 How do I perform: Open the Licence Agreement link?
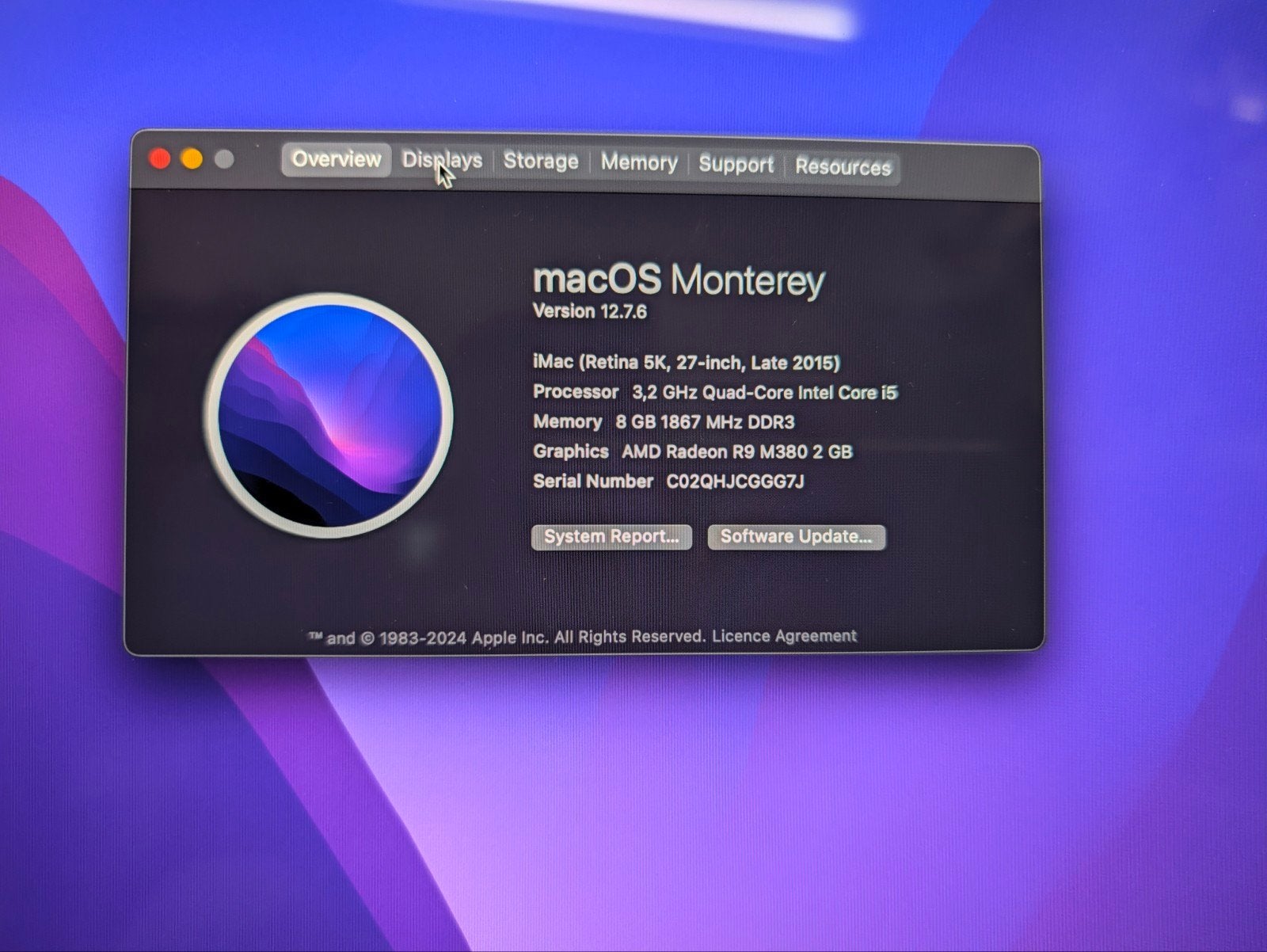pos(784,636)
